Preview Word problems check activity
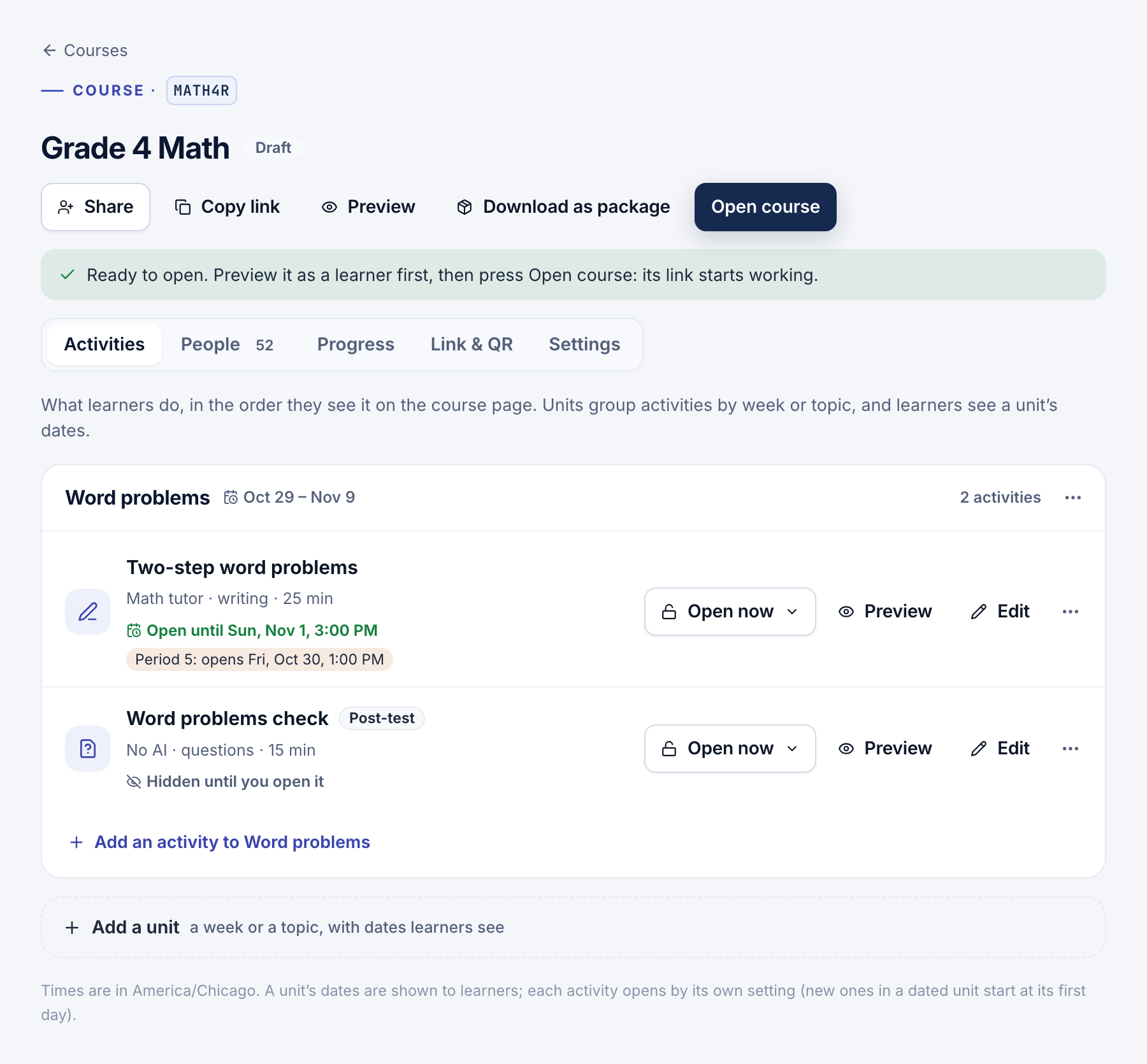1147x1064 pixels. [885, 749]
